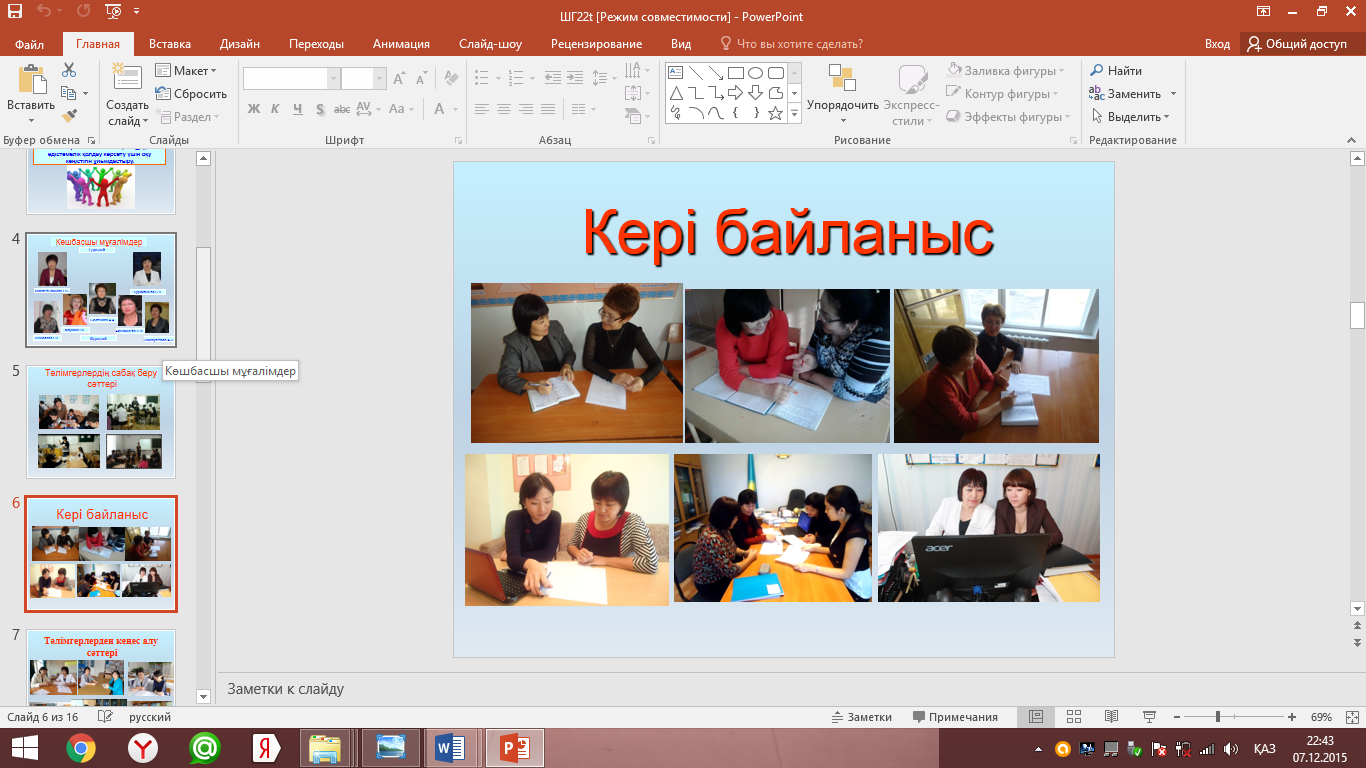The image size is (1366, 768).
Task: Switch to reading view icon
Action: [1111, 717]
